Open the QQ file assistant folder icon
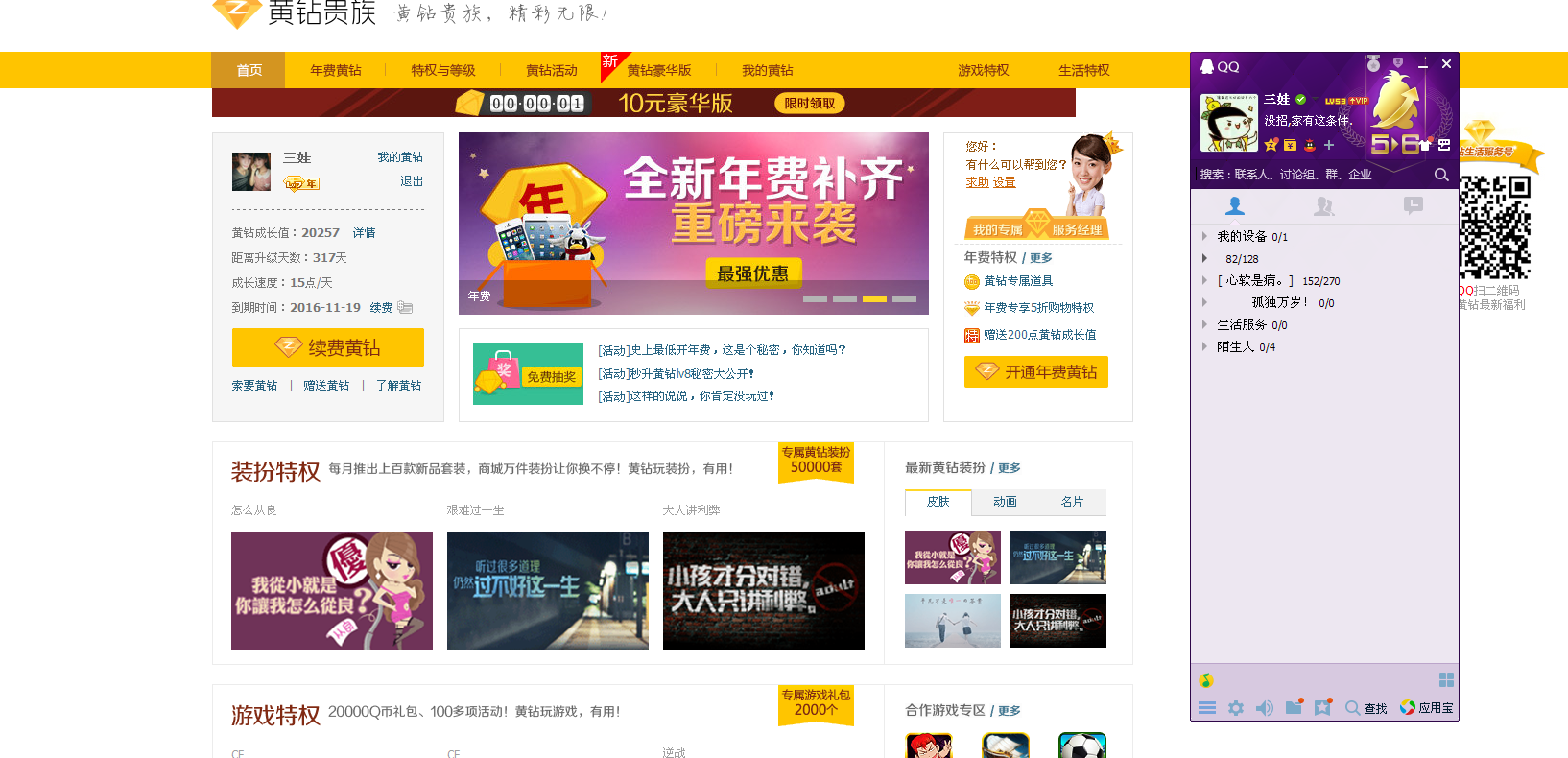Viewport: 1568px width, 758px height. coord(1295,707)
